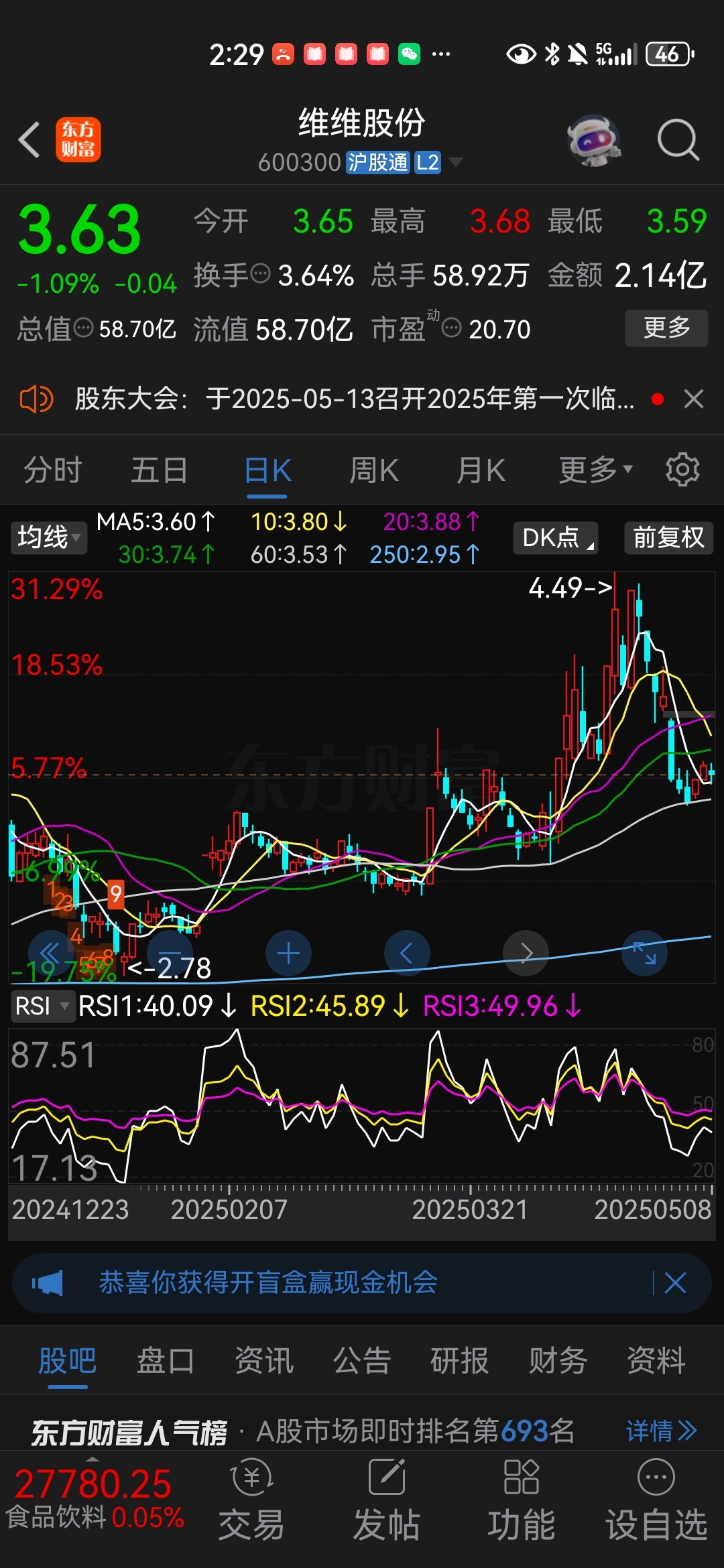Expand the DK点 selector
Image resolution: width=724 pixels, height=1568 pixels.
(556, 537)
